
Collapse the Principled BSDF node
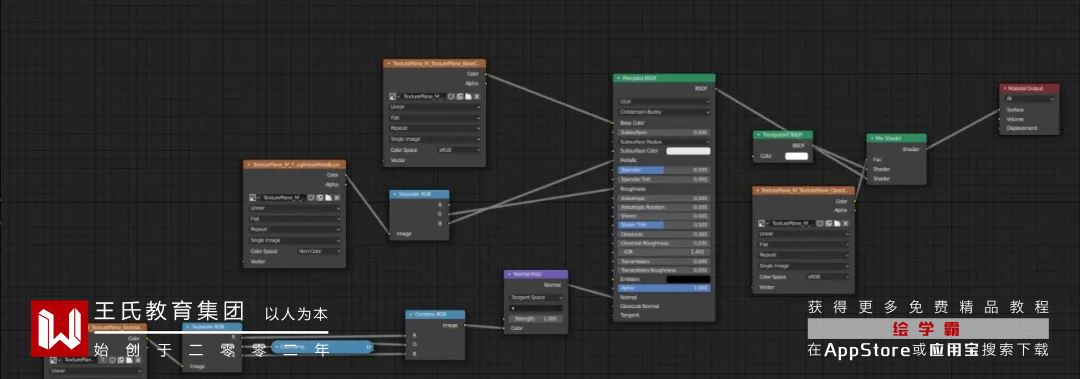[x=618, y=79]
